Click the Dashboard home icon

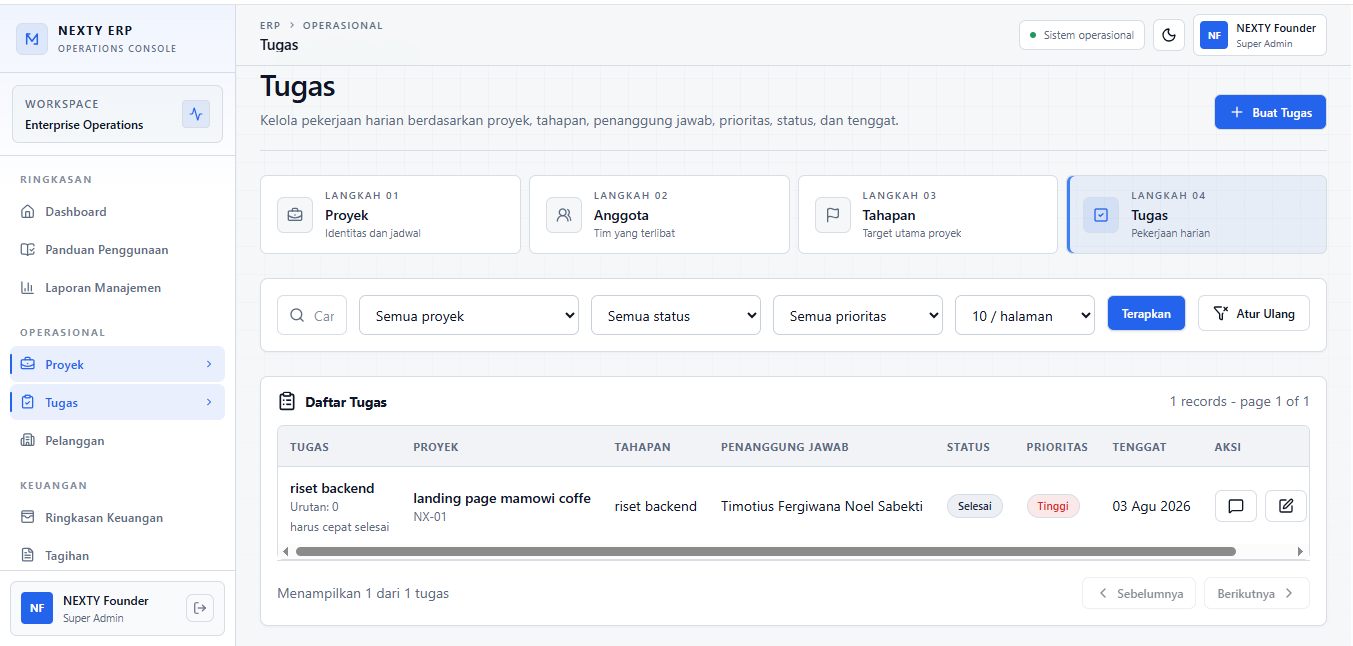(27, 212)
